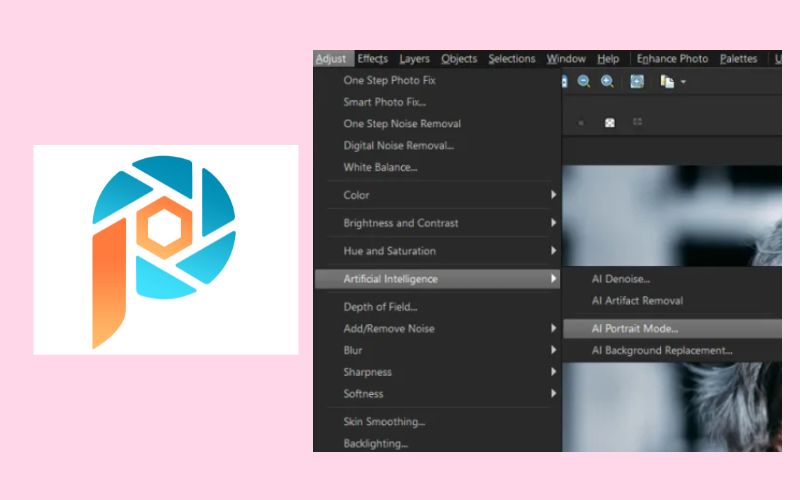
Task: Expand Add/Remove Noise submenu
Action: [x=437, y=329]
